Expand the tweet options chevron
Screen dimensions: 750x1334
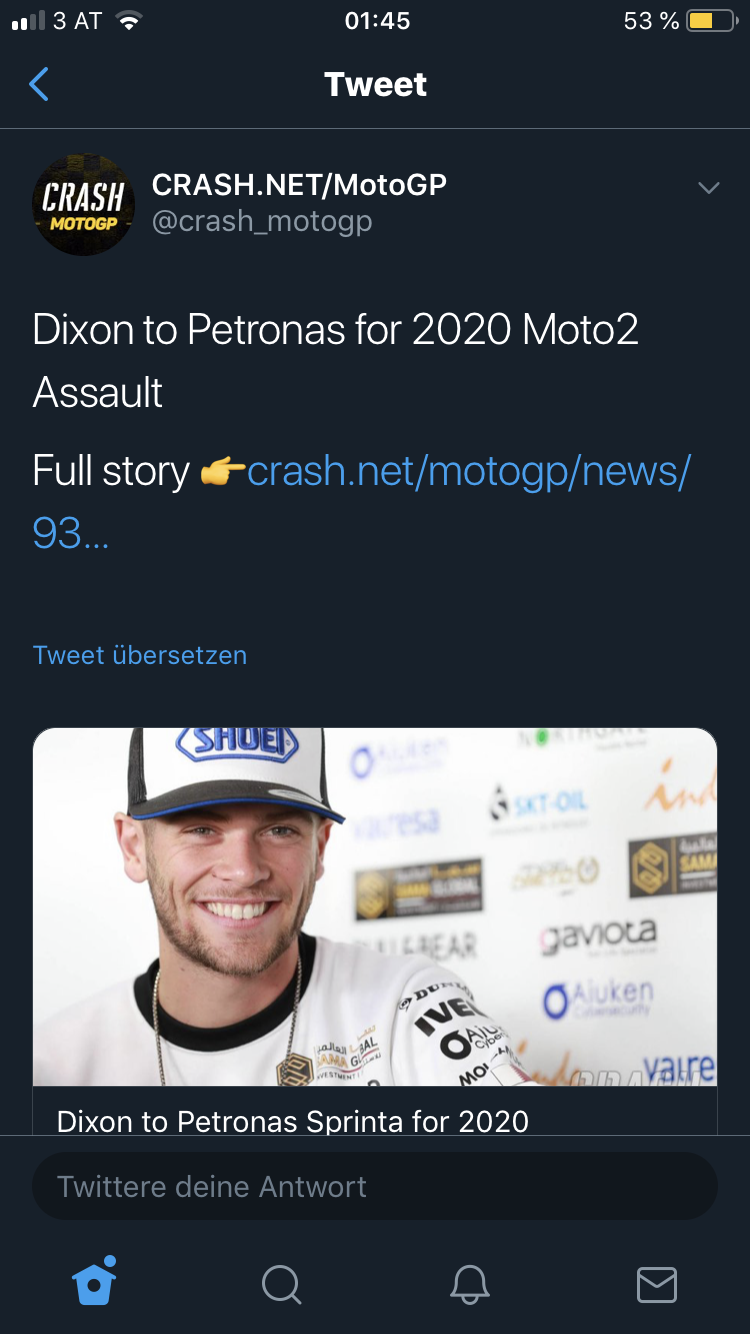708,188
